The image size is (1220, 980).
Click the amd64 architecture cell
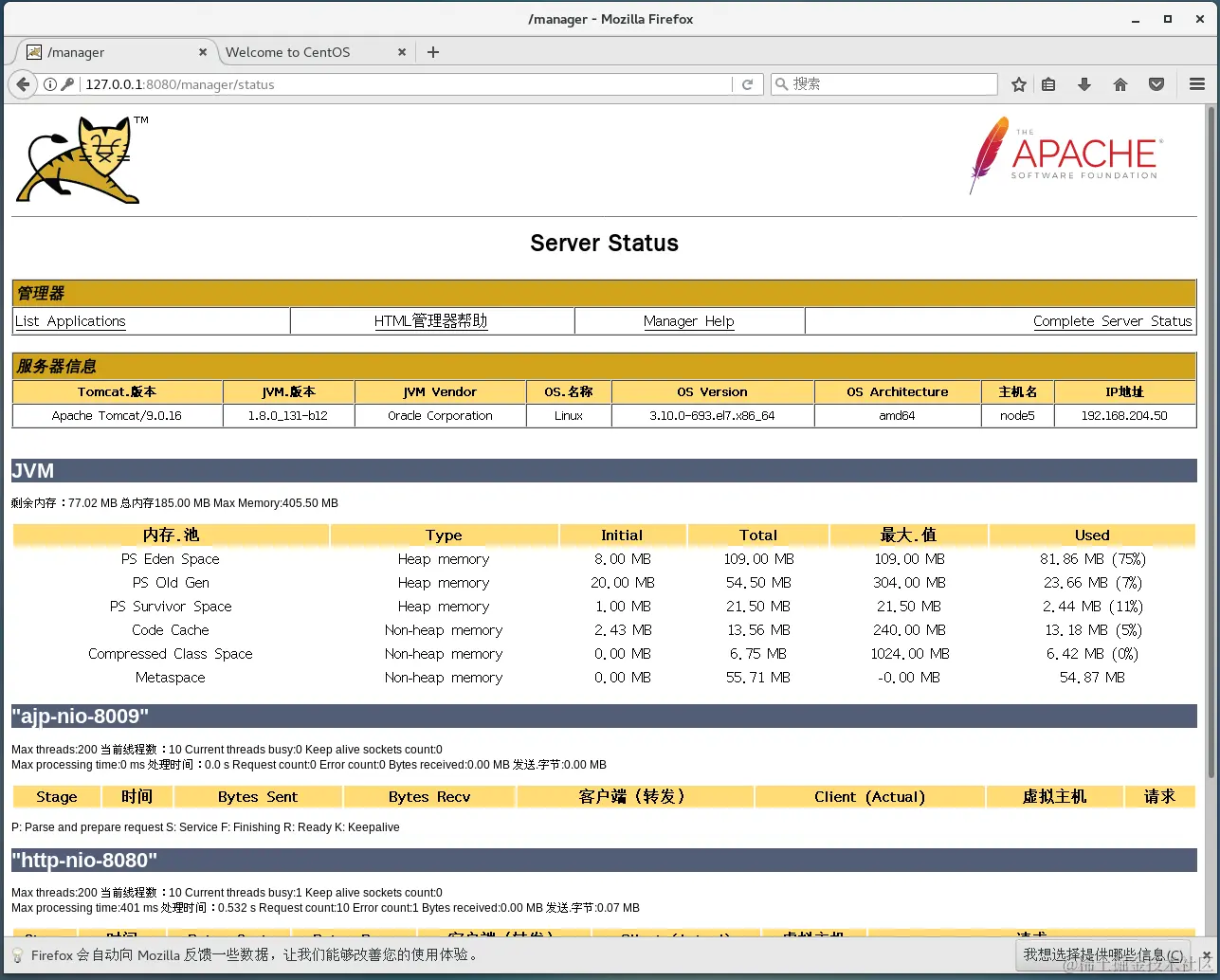897,415
